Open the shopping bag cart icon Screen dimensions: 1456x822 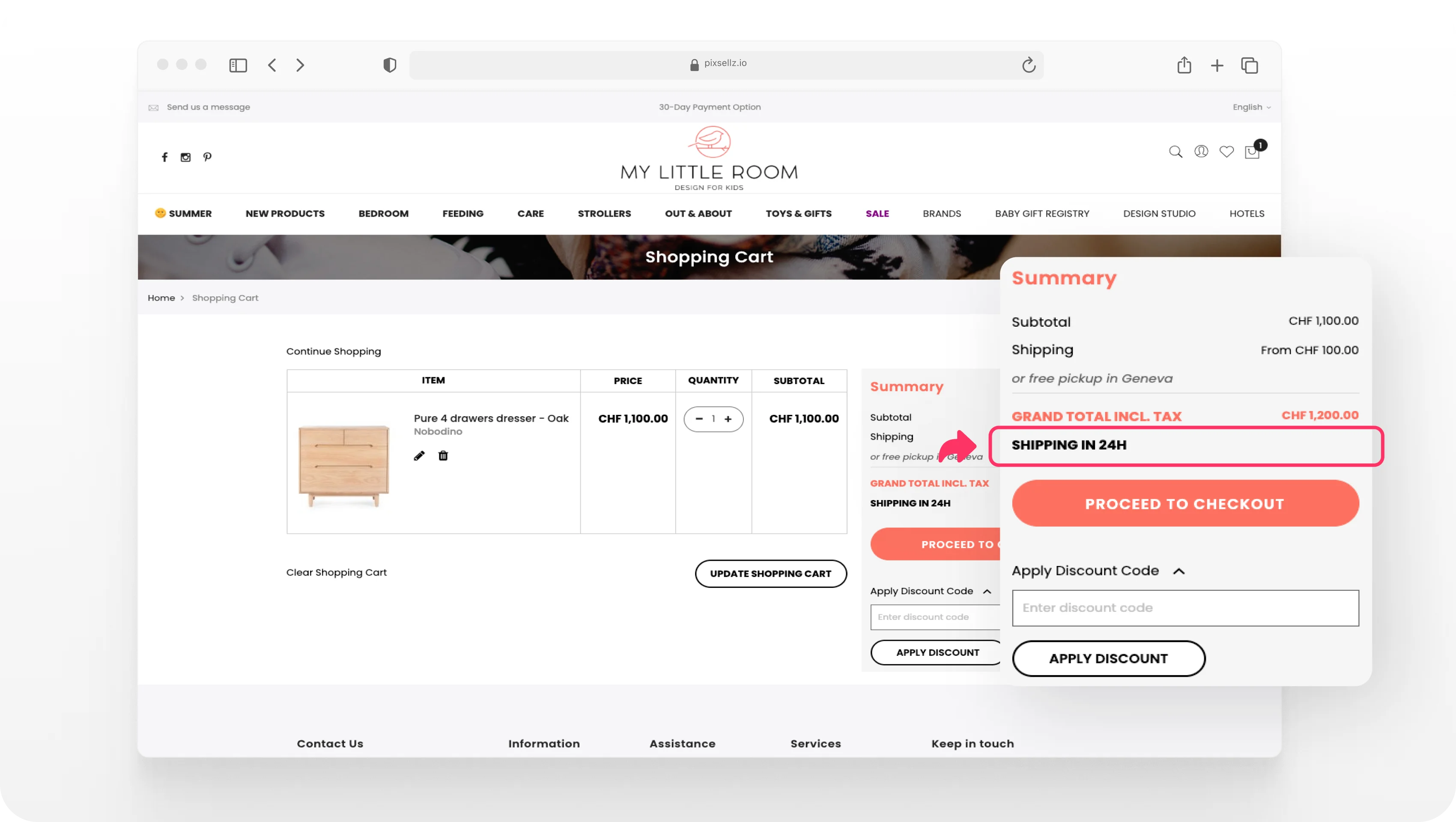coord(1253,152)
